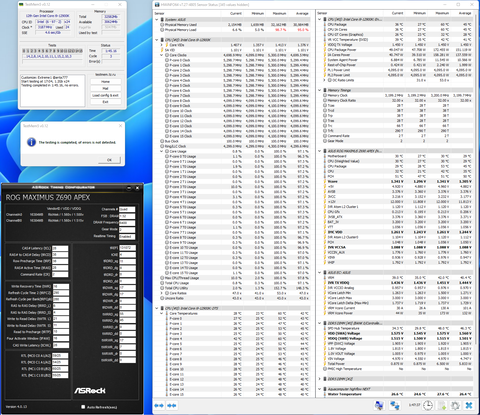The width and height of the screenshot is (480, 415).
Task: Toggle the Auto Refresh checkbox
Action: (83, 407)
